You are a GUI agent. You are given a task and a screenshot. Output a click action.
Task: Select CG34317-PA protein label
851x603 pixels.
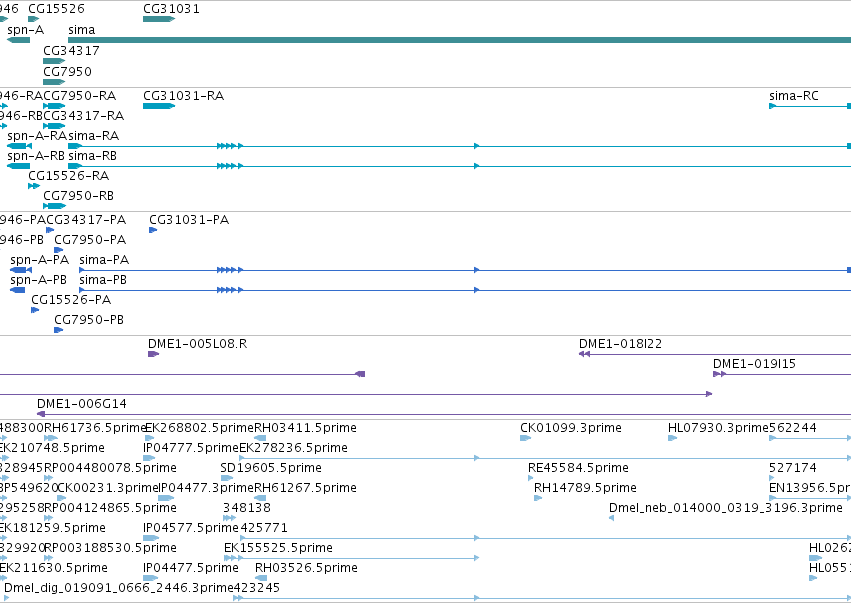[86, 220]
